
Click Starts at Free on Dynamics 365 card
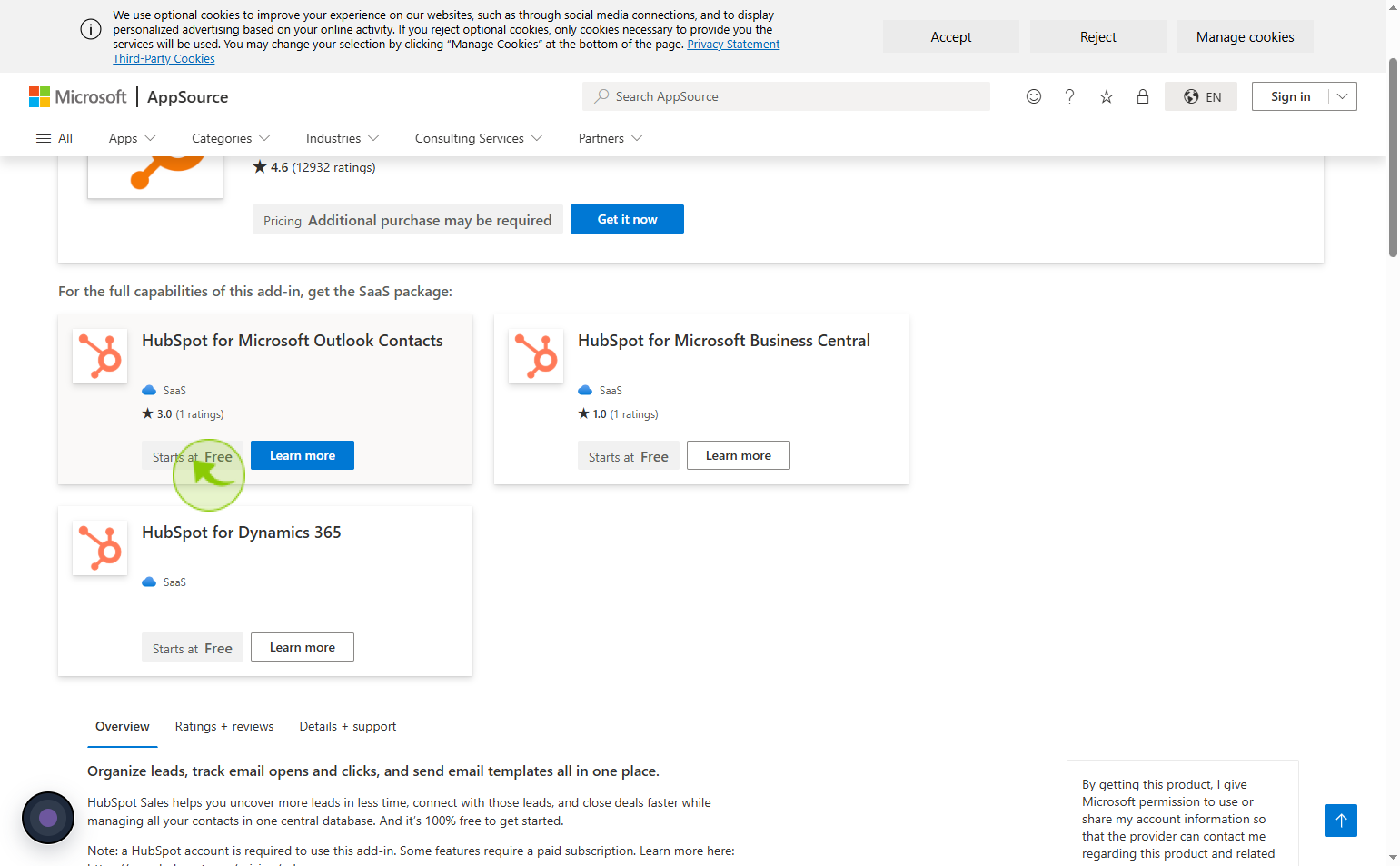pos(193,648)
